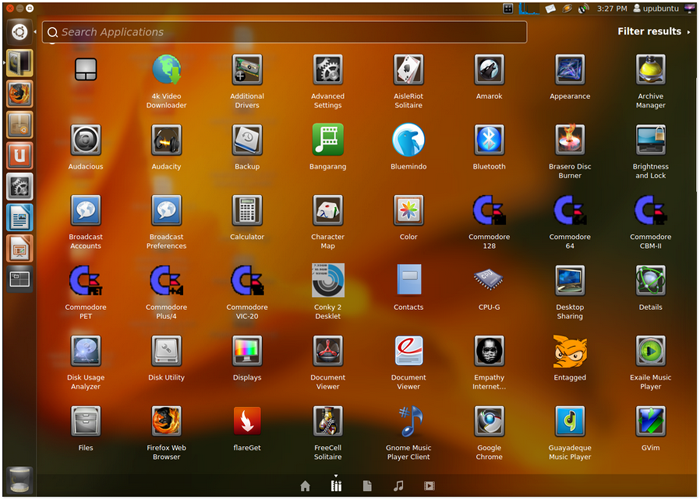Image resolution: width=700 pixels, height=500 pixels.
Task: Open Advanced Settings app
Action: click(328, 70)
